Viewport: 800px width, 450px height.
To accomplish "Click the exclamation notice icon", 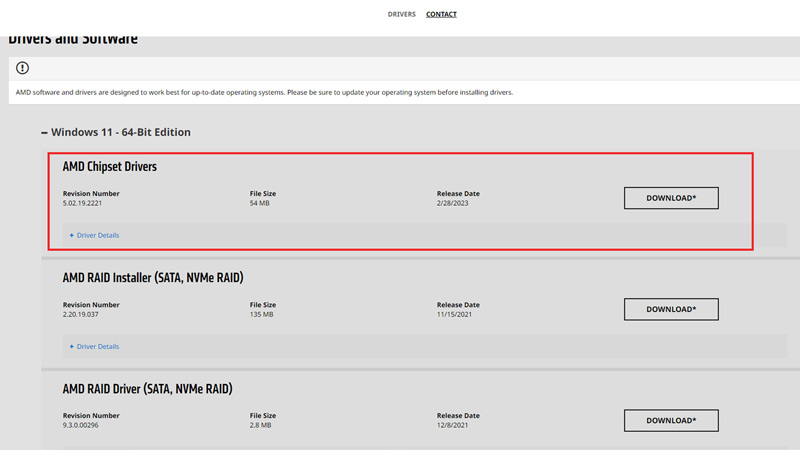I will [x=22, y=68].
